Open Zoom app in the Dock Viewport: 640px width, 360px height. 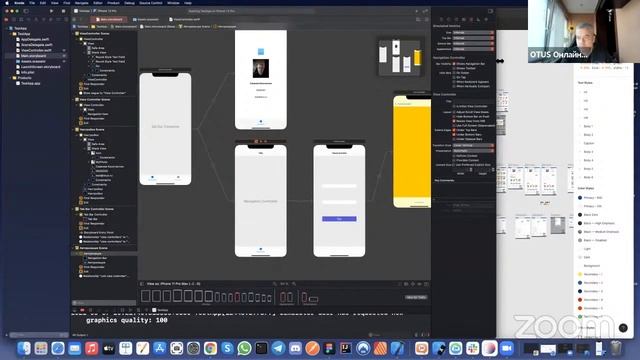[x=507, y=348]
